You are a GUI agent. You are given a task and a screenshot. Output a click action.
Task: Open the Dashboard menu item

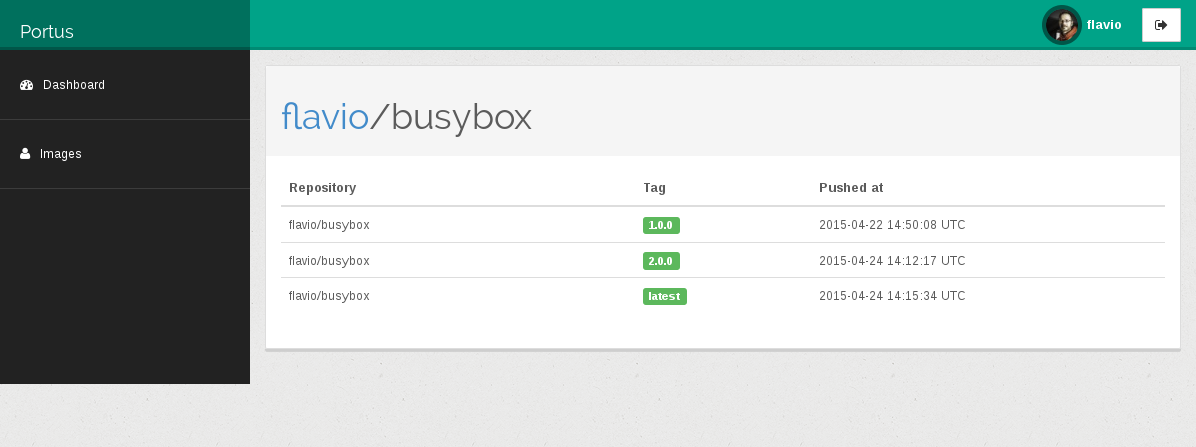click(x=73, y=85)
